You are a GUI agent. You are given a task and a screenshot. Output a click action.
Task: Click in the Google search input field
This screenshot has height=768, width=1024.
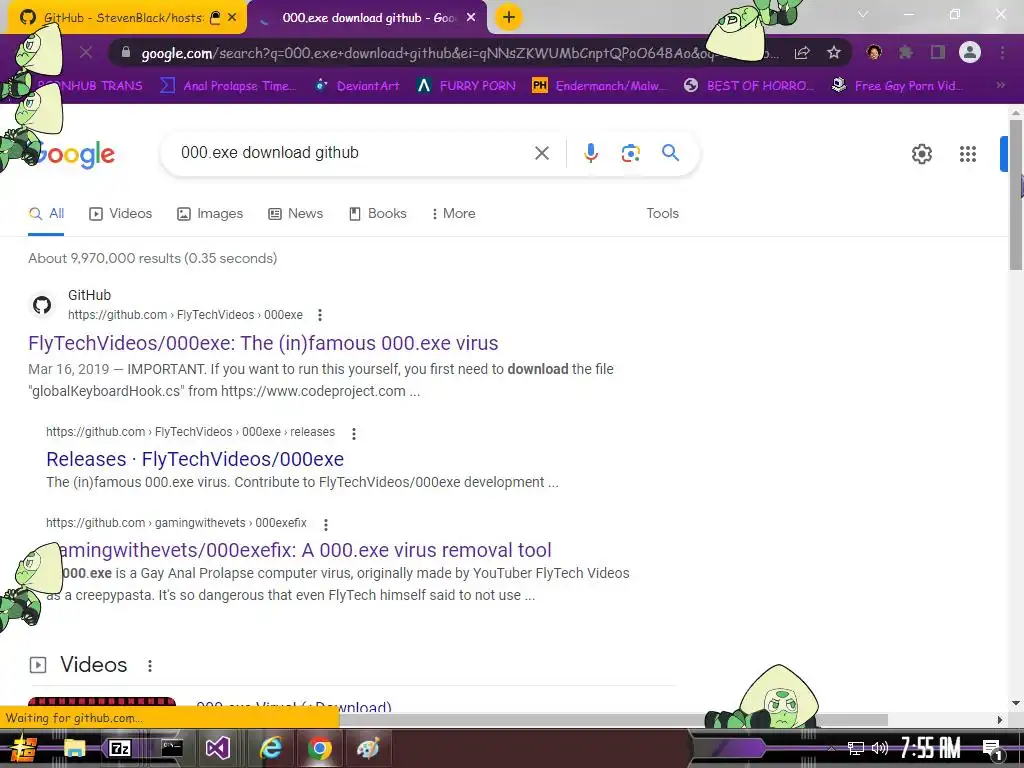coord(353,153)
